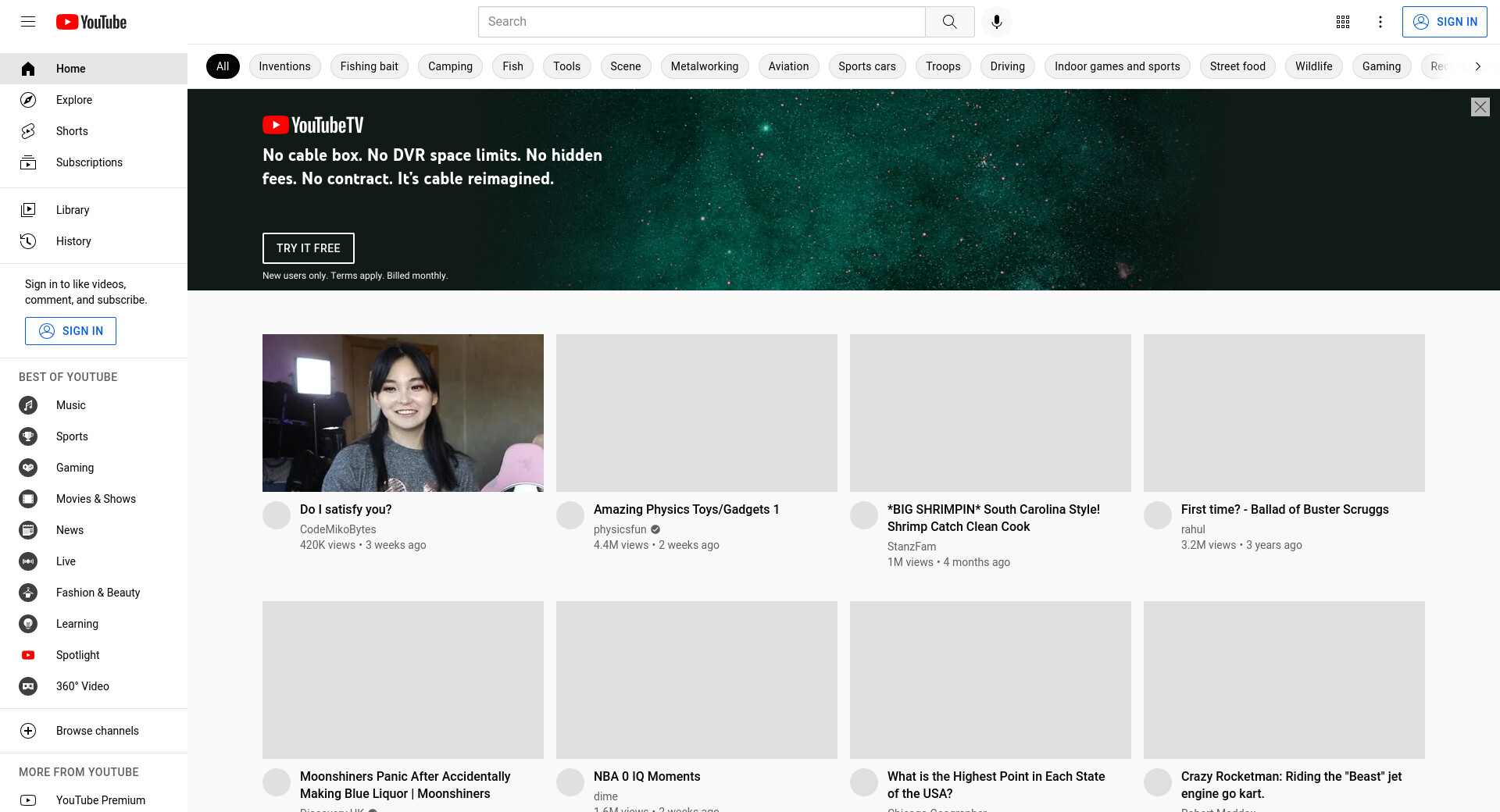Open Moonshiners Panic video title

point(405,785)
